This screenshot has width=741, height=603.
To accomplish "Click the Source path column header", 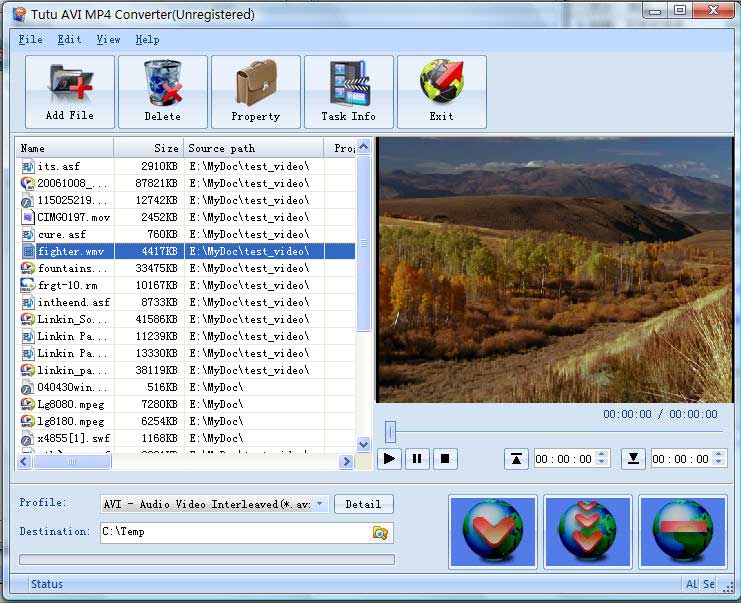I will (254, 148).
